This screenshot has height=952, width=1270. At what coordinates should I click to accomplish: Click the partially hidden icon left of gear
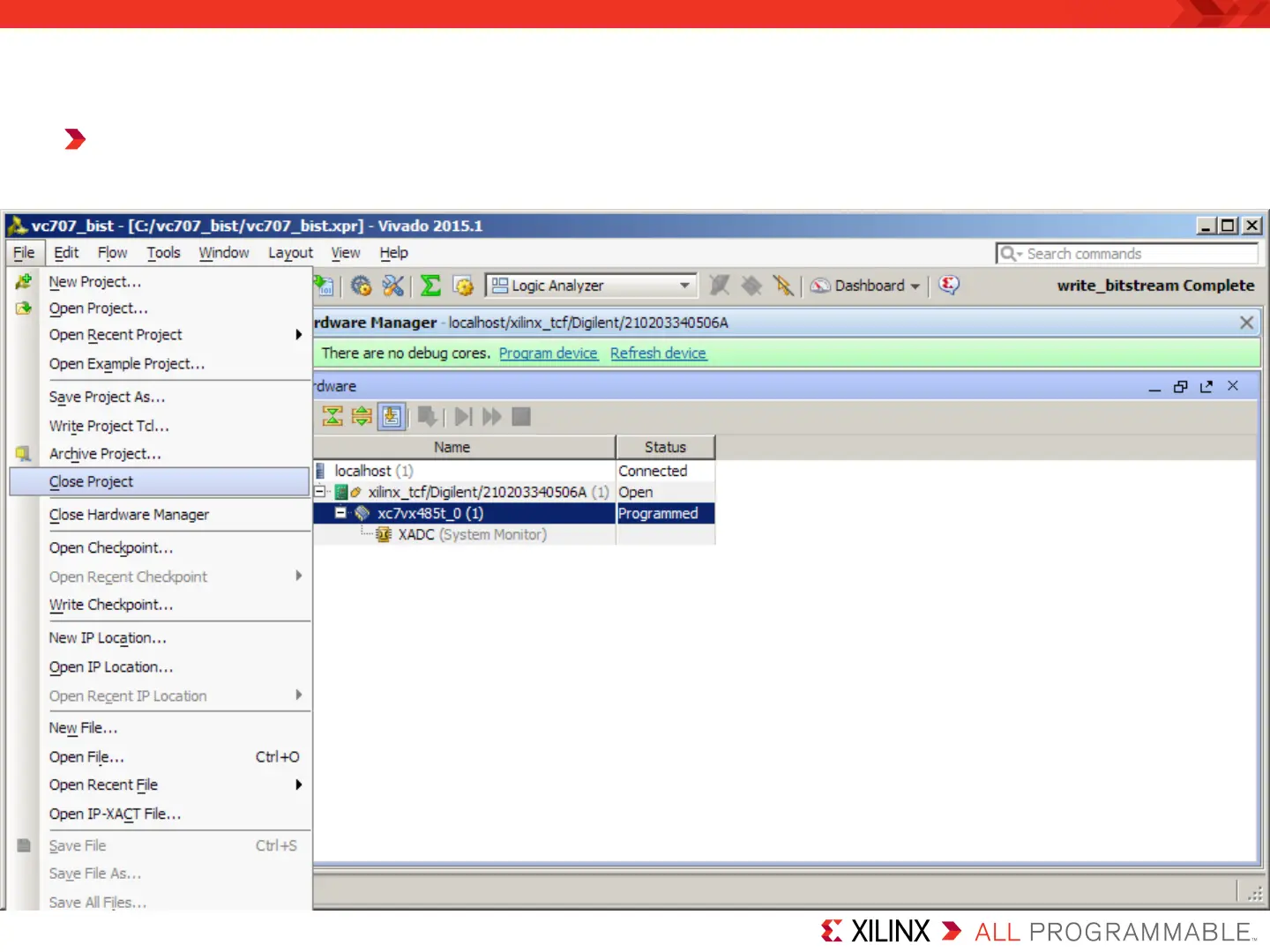(x=325, y=286)
